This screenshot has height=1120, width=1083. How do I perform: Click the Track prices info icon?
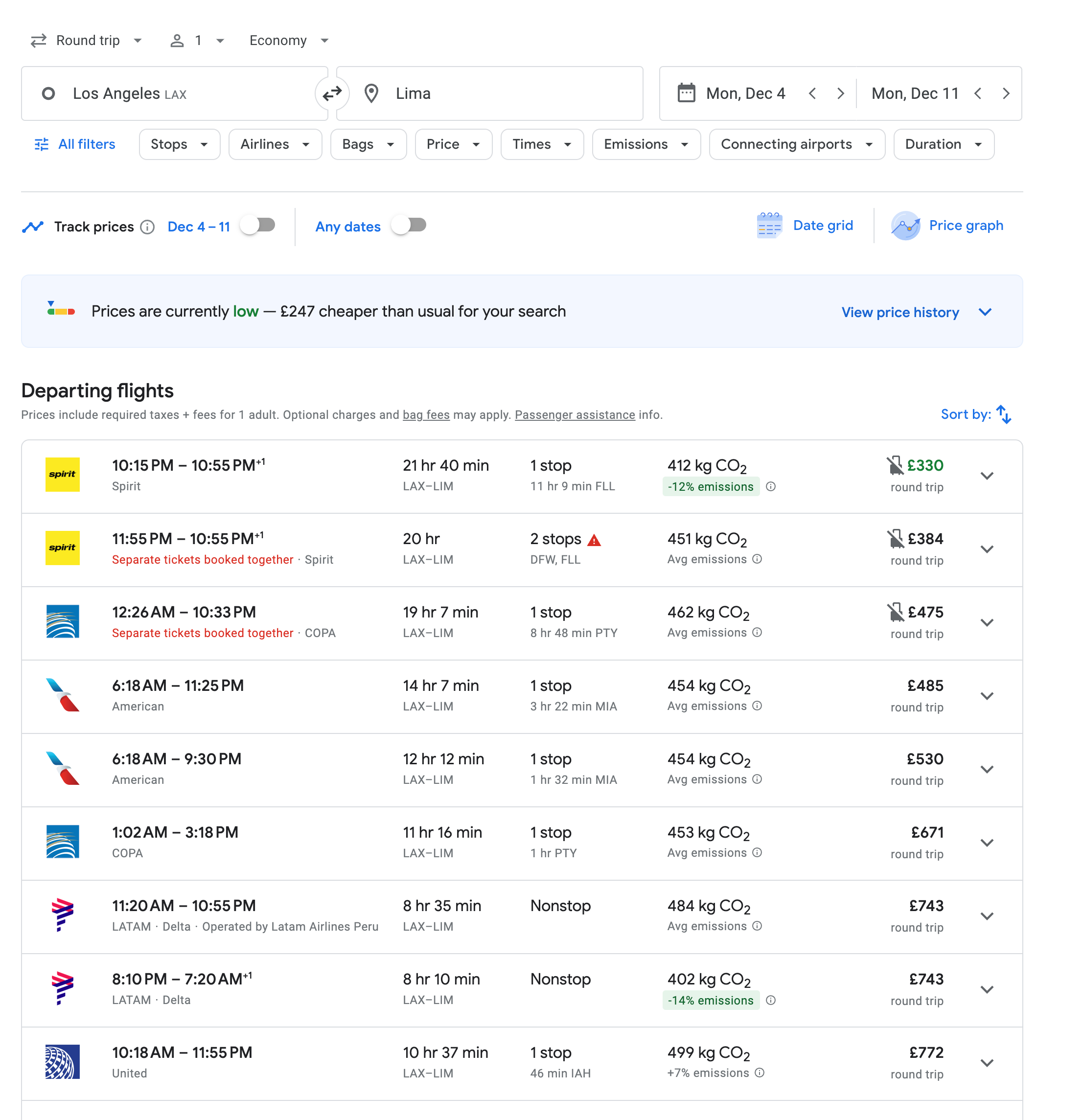[x=147, y=228]
